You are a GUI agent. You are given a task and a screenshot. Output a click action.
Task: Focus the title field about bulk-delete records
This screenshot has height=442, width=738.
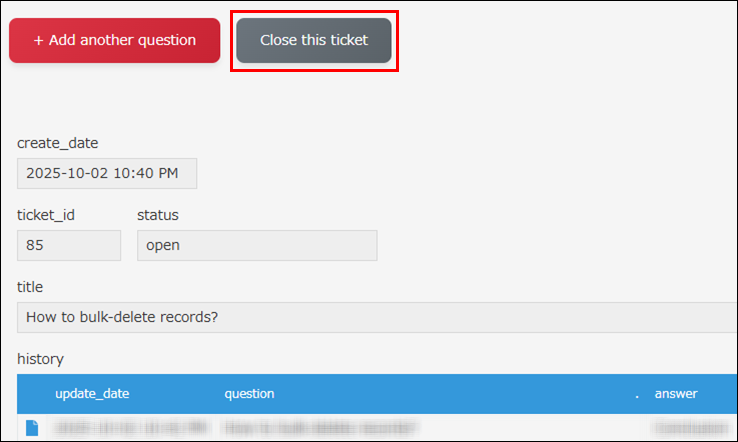pos(377,317)
